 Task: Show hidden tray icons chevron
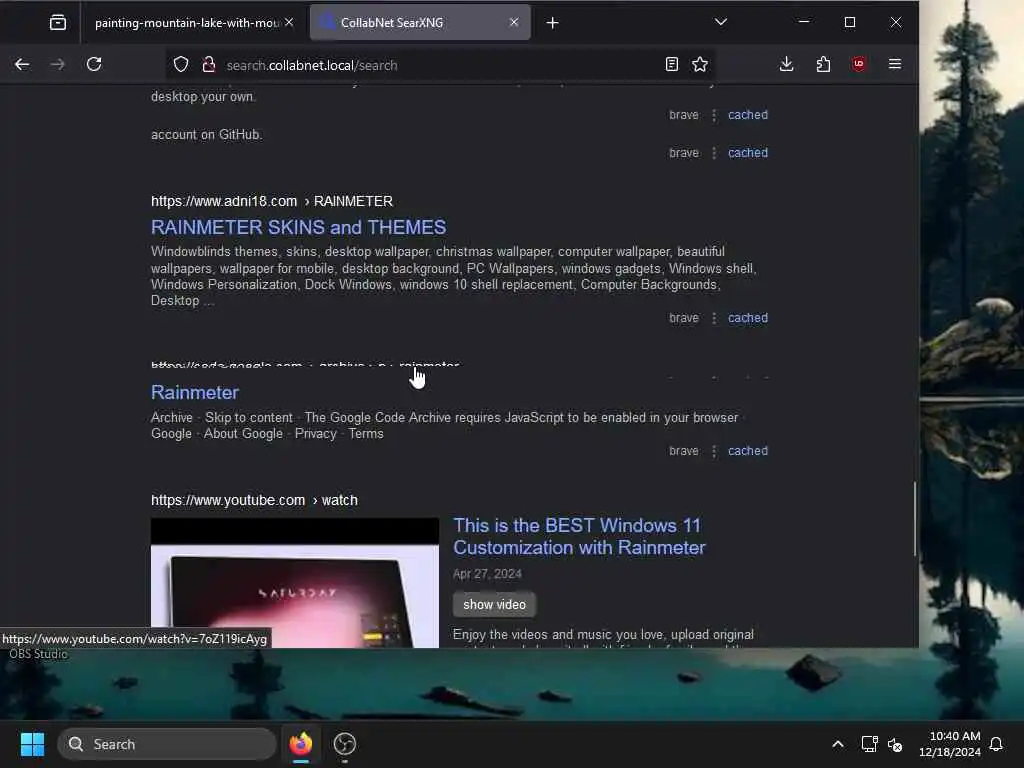coord(837,744)
